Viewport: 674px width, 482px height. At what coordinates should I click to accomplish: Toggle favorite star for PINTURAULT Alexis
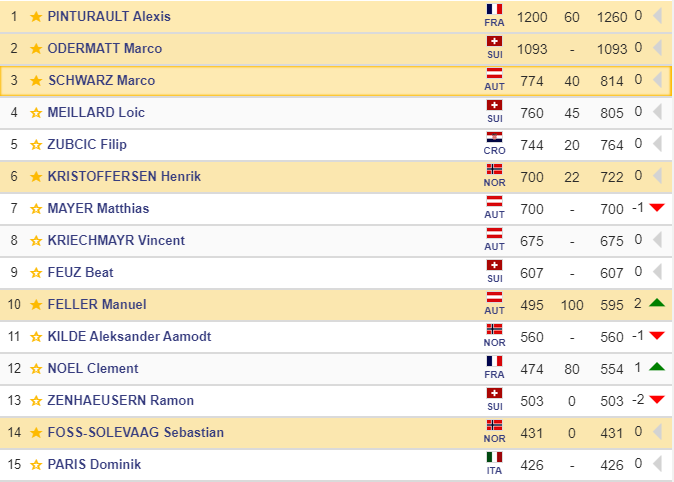click(x=36, y=17)
